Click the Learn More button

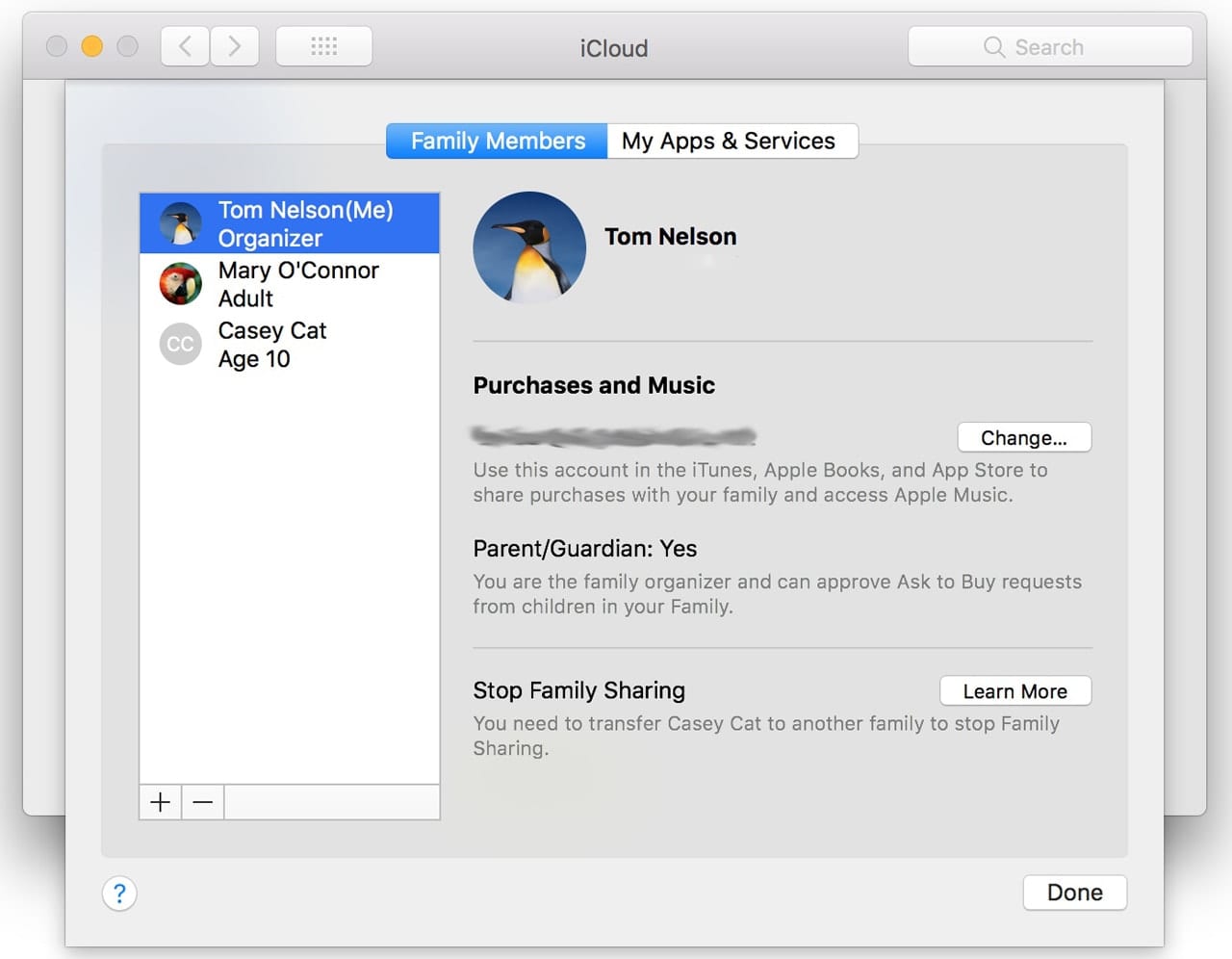(x=1015, y=691)
